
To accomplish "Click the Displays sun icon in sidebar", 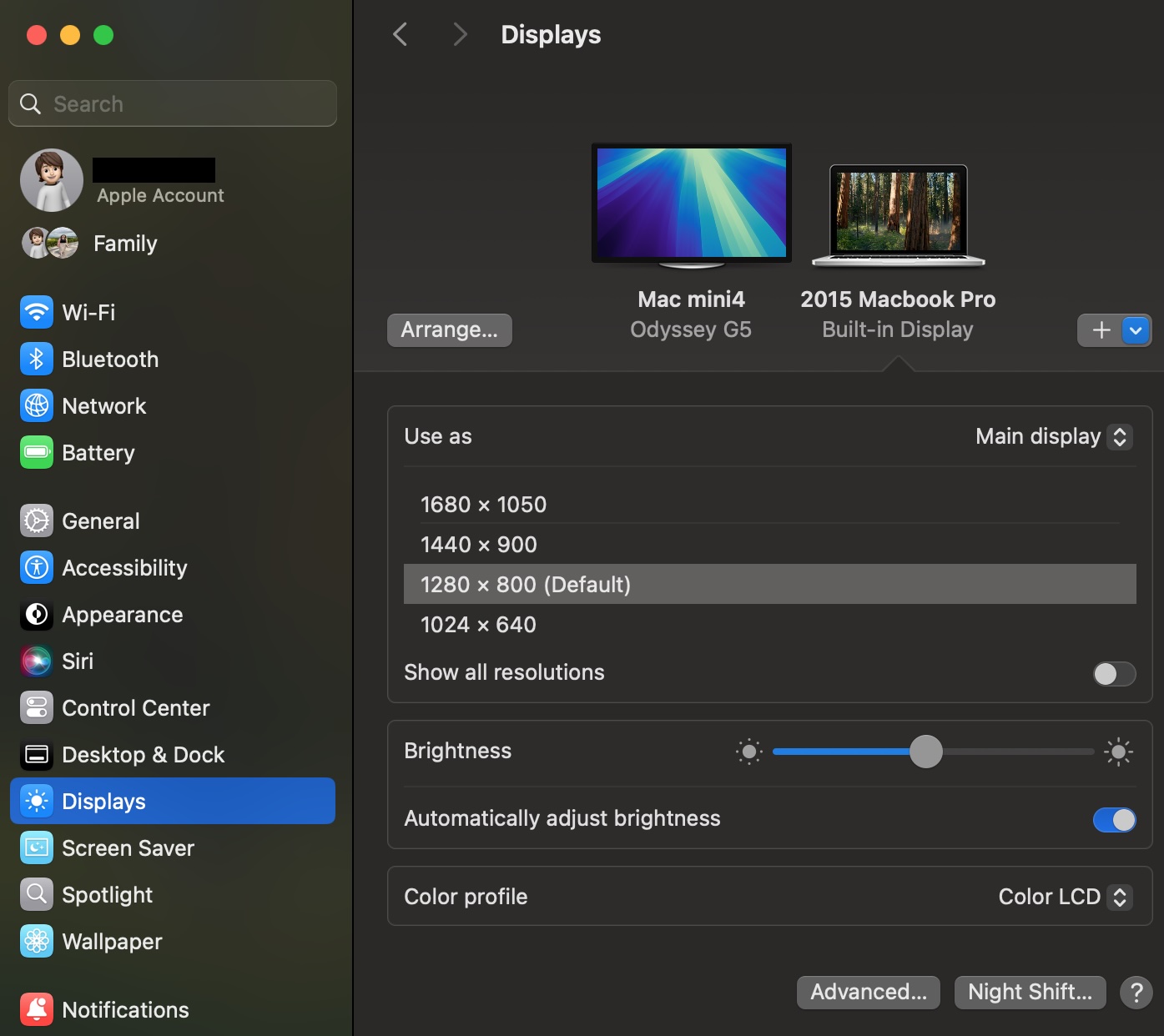I will pos(37,802).
